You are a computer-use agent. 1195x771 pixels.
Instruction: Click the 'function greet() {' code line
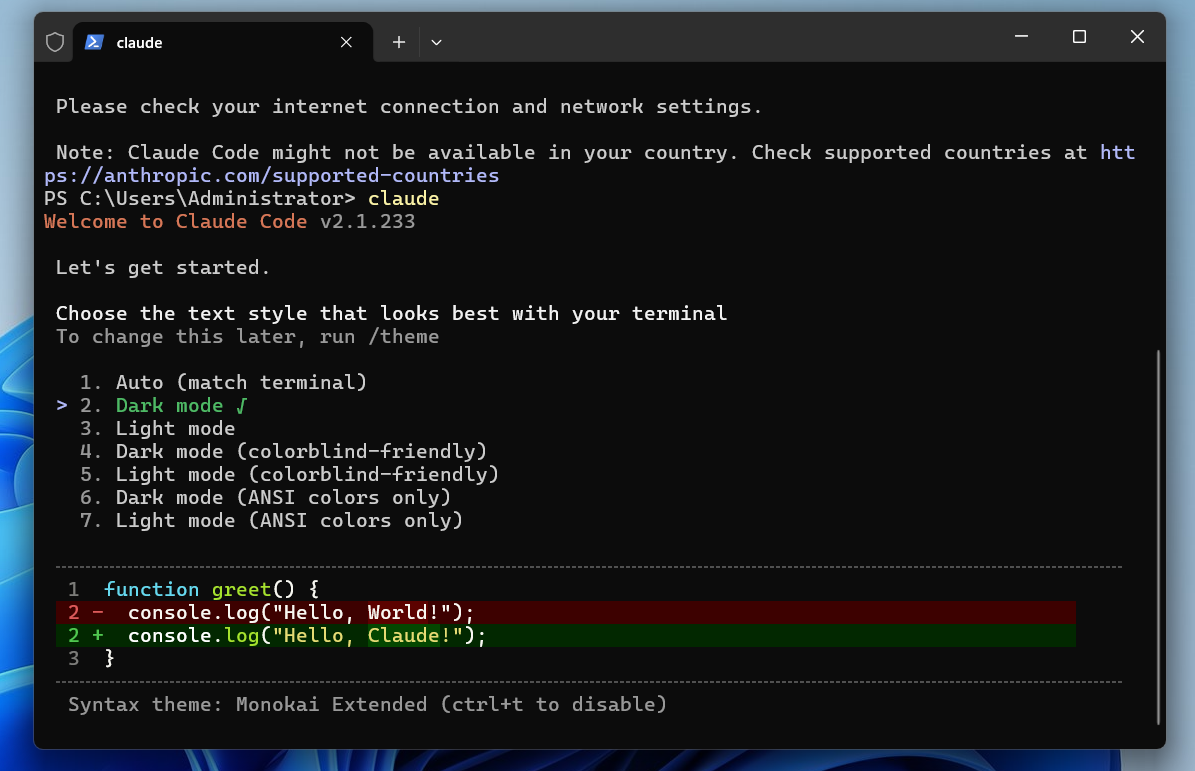tap(211, 589)
